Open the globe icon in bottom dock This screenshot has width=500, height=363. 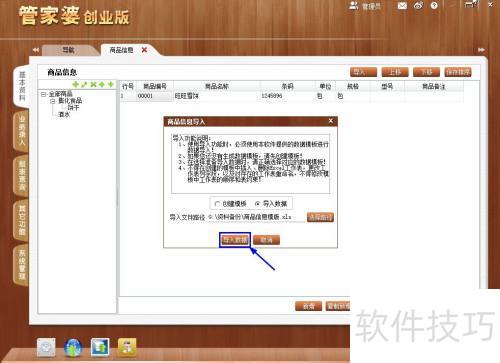(73, 347)
